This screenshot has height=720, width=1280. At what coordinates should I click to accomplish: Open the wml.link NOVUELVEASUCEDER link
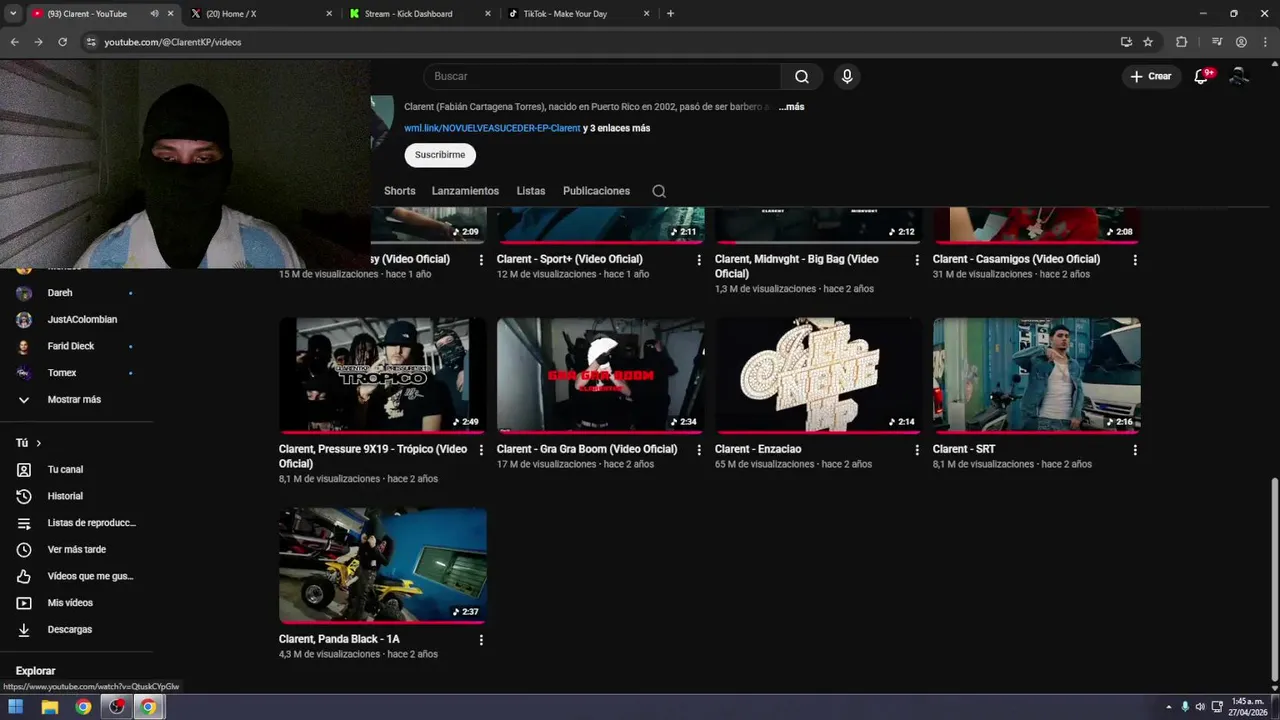[x=492, y=129]
